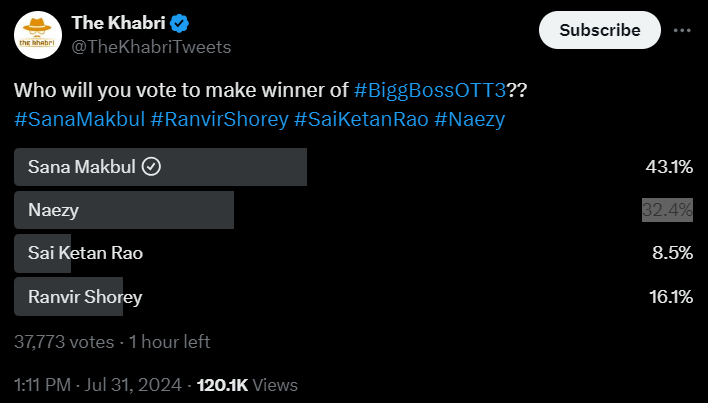Open the #SanaMakbul hashtag
This screenshot has width=708, height=403.
(x=78, y=120)
